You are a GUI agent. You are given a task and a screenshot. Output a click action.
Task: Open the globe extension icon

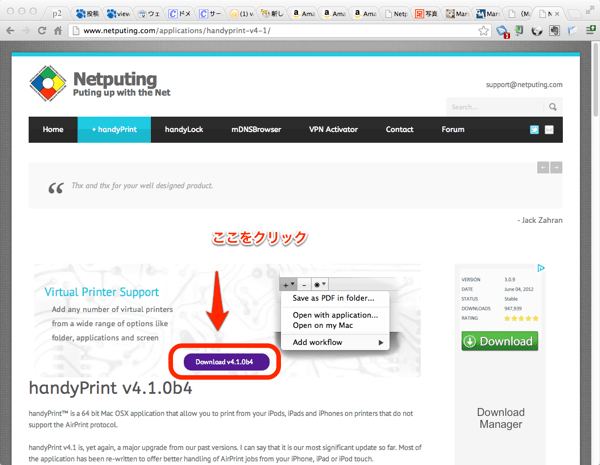tap(536, 31)
